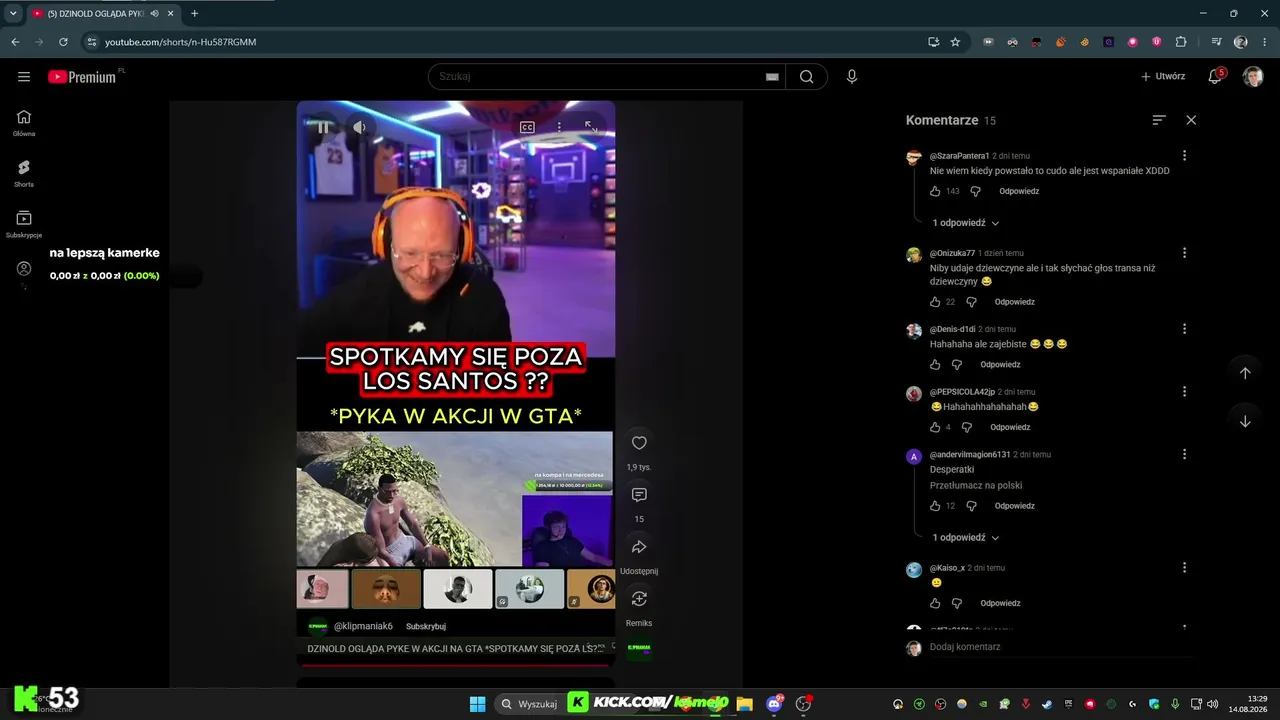Open the YouTube guide hamburger menu
This screenshot has height=720, width=1280.
tap(24, 77)
